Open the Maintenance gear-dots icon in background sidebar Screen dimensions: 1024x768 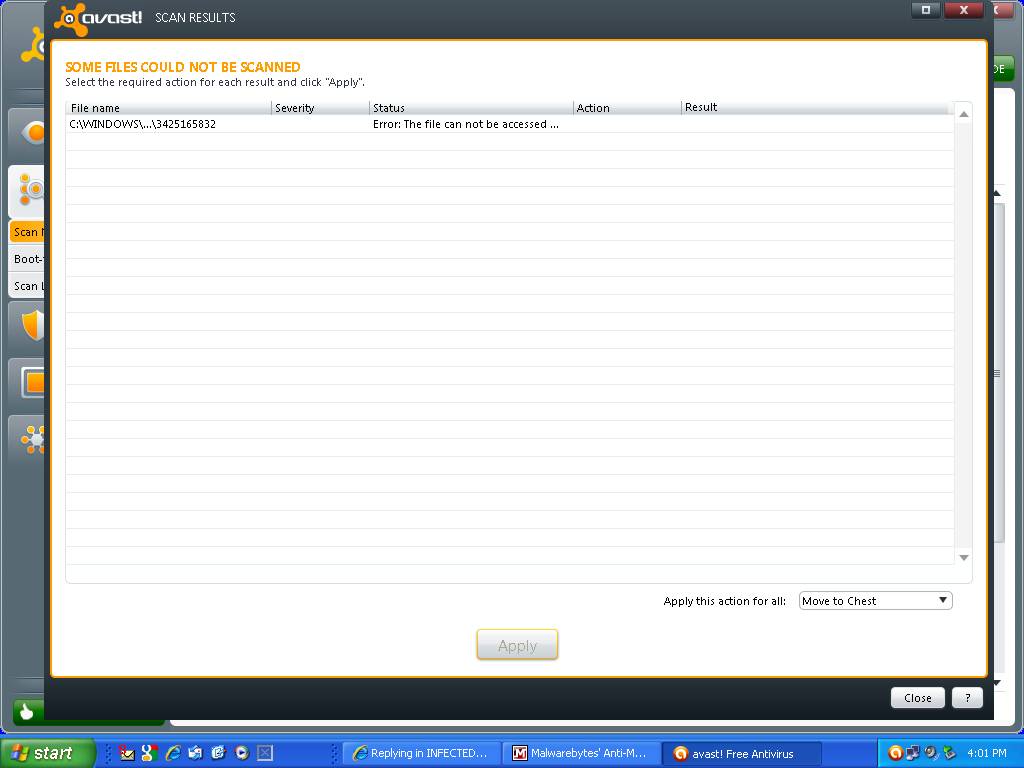coord(33,440)
